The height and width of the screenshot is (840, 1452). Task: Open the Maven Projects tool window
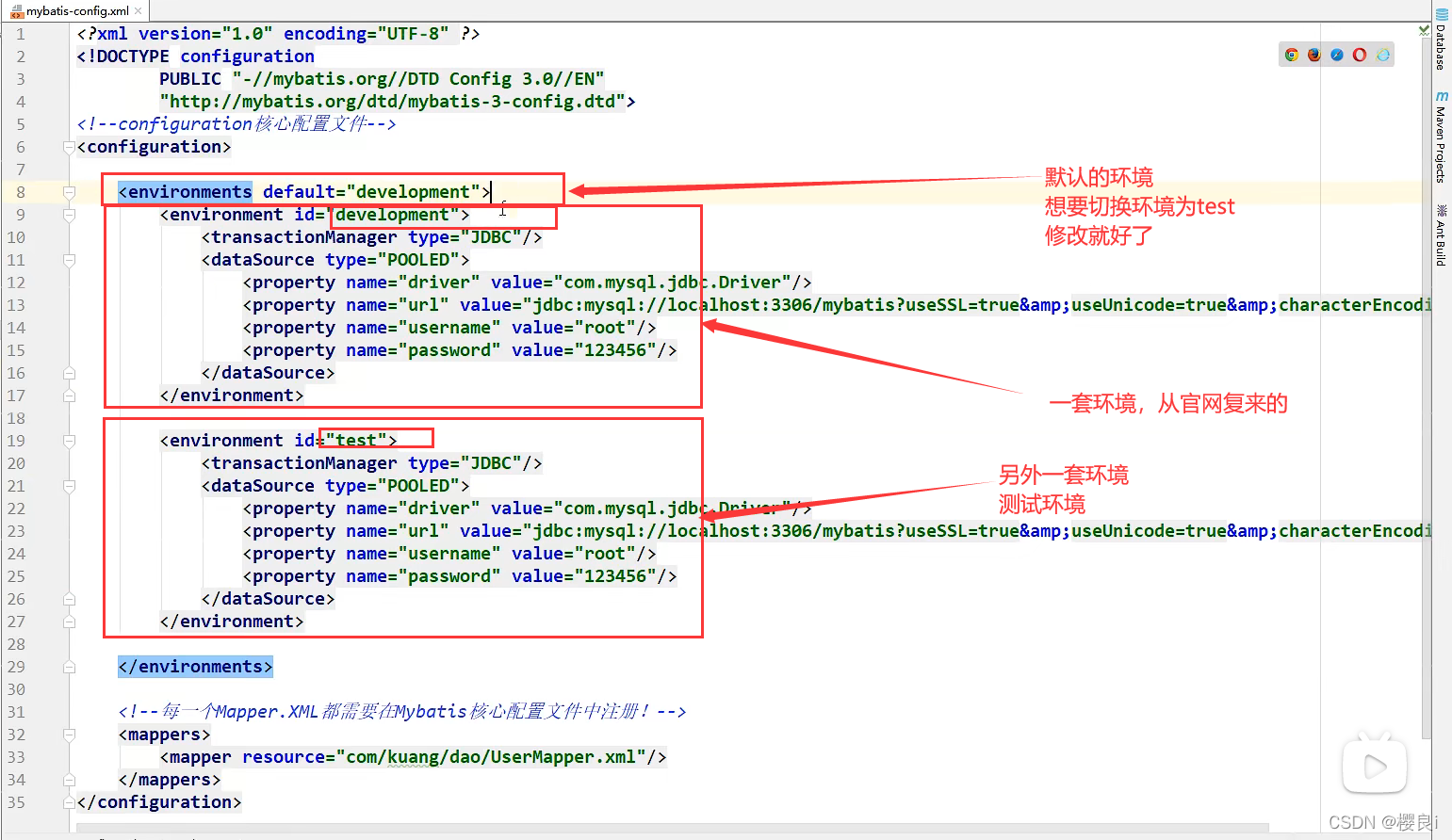click(x=1442, y=137)
